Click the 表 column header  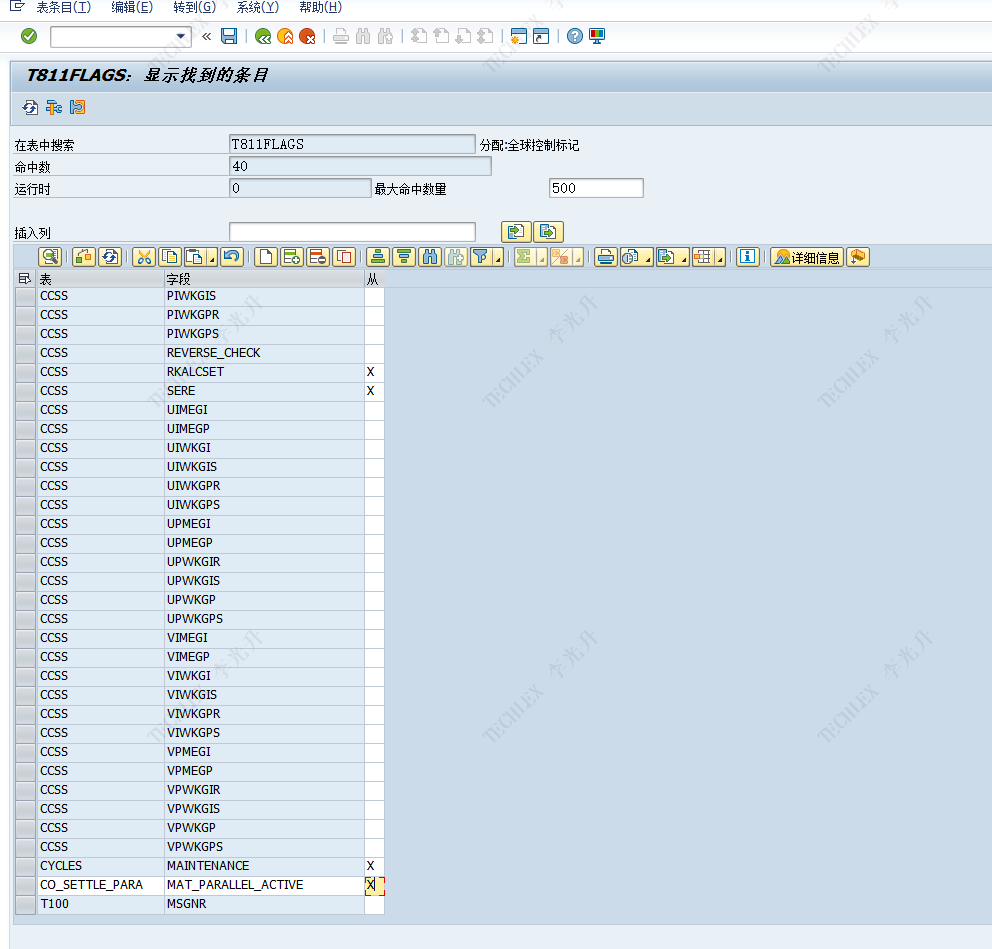coord(100,279)
